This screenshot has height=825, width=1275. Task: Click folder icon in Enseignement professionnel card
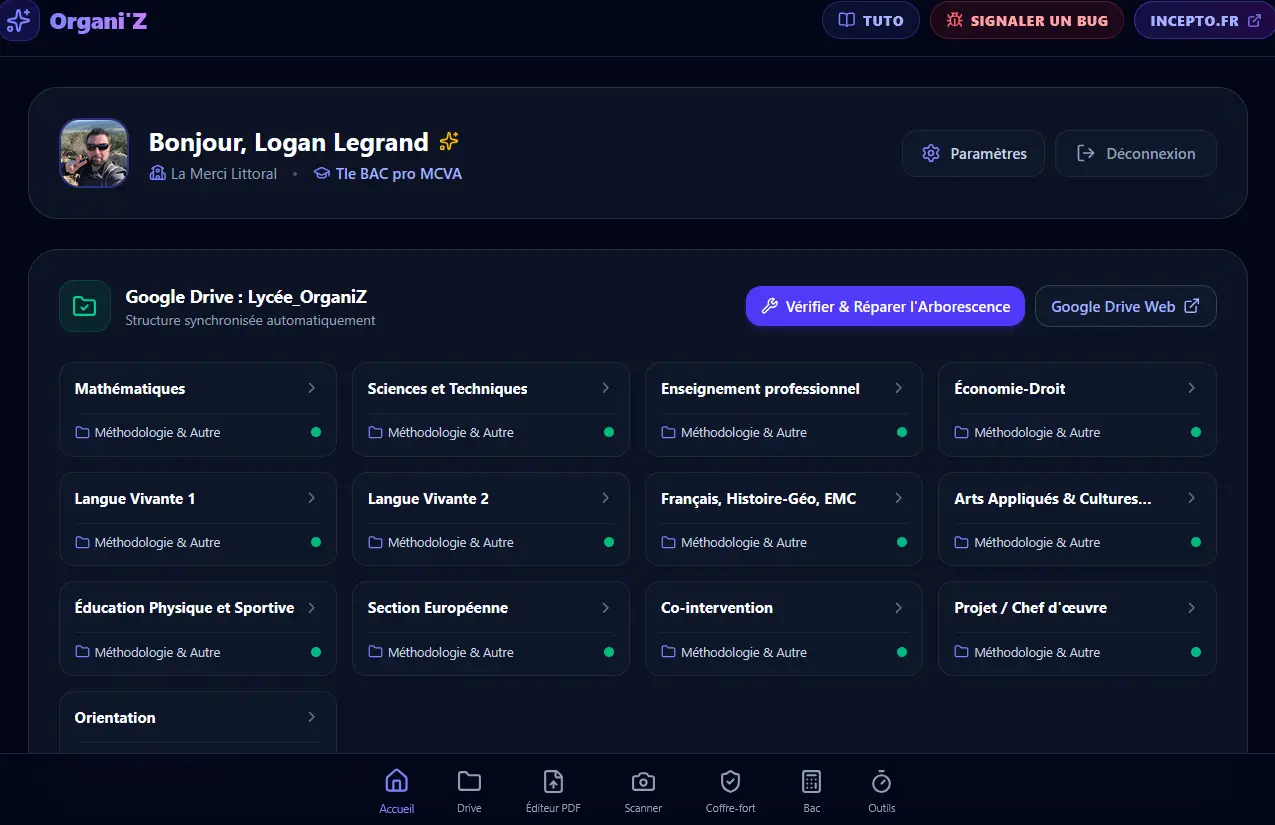coord(668,433)
